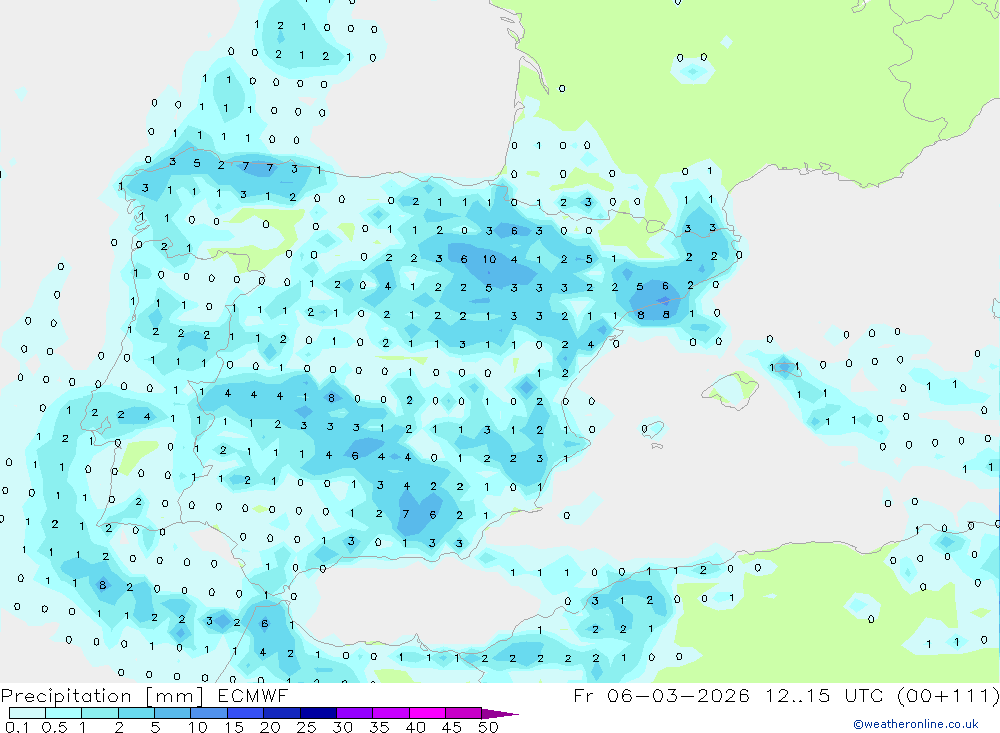Select the '(00+111)' forecast offset text
The image size is (1000, 733).
[x=948, y=695]
